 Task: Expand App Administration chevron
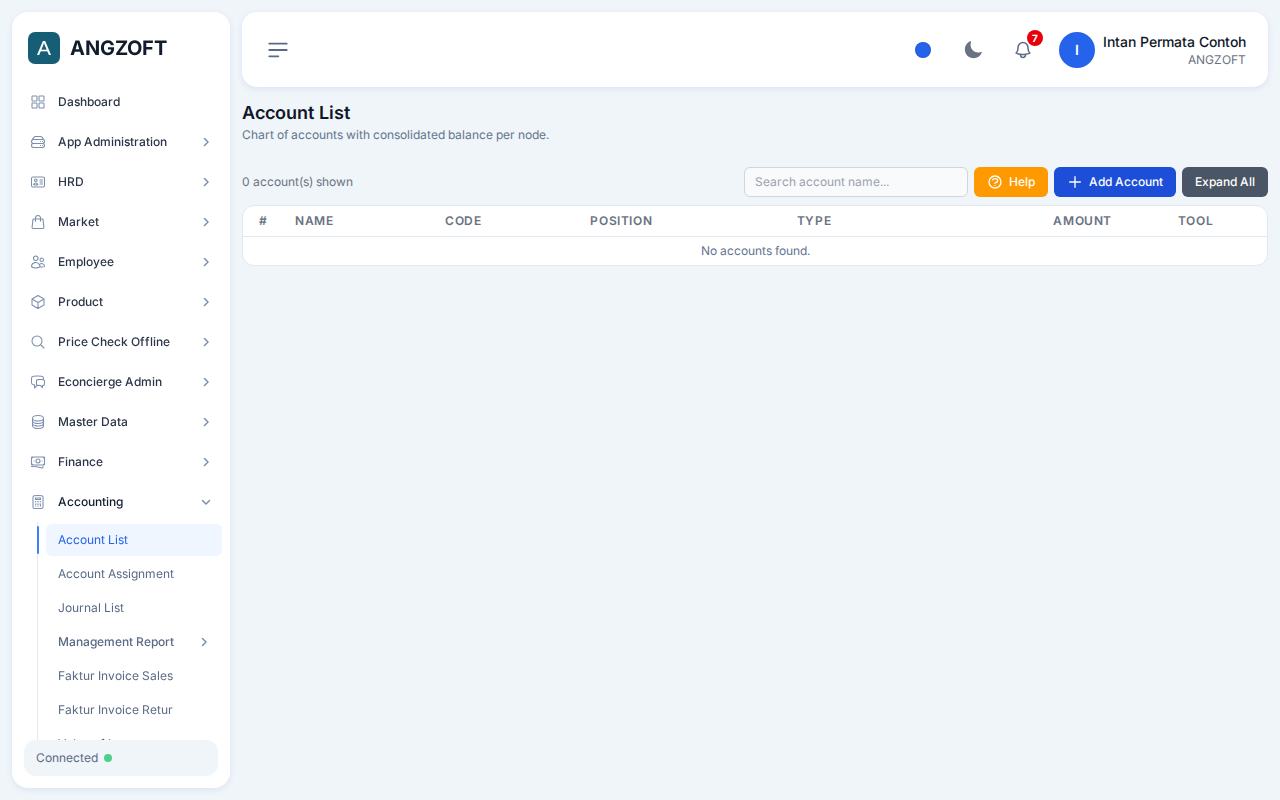(206, 142)
